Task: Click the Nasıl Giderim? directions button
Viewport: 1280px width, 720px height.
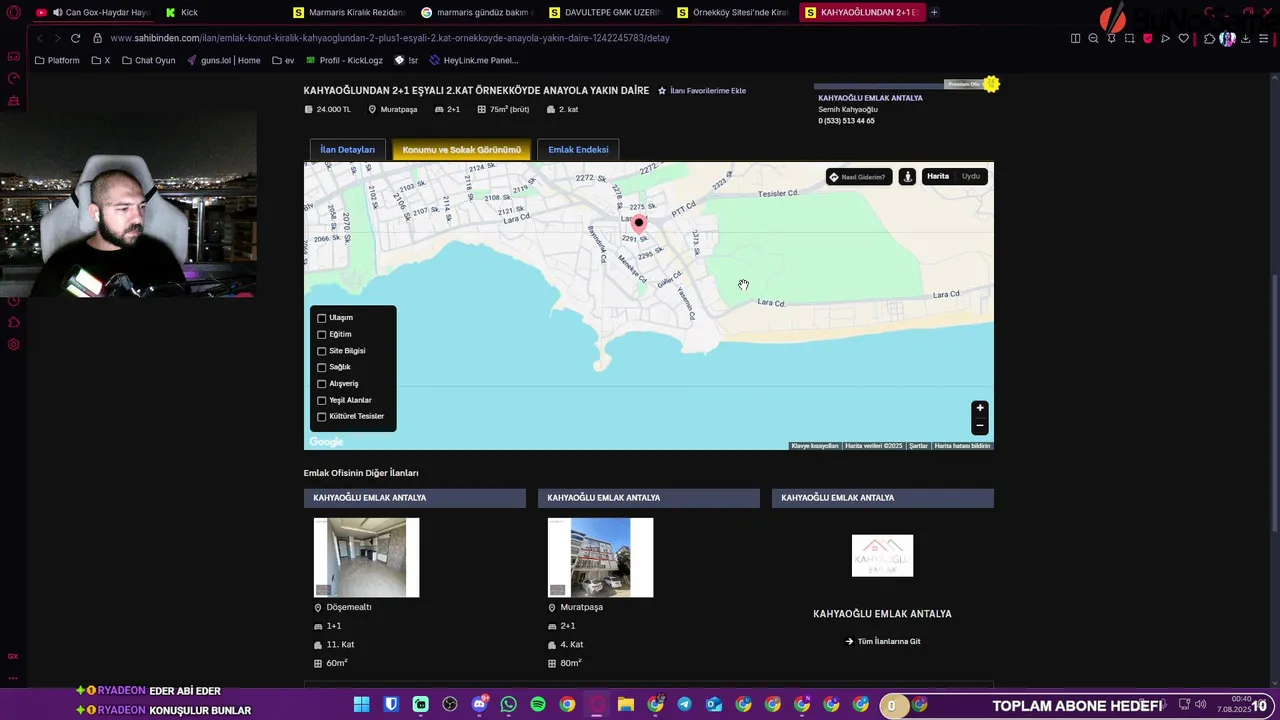Action: (x=859, y=177)
